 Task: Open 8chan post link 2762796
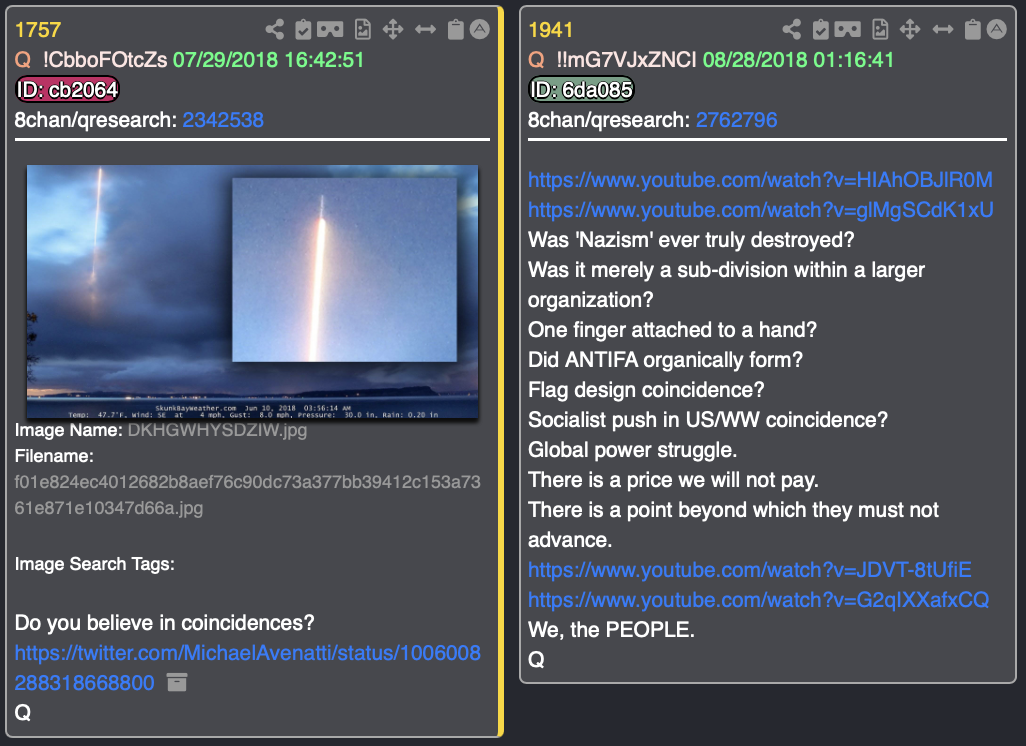(x=737, y=120)
